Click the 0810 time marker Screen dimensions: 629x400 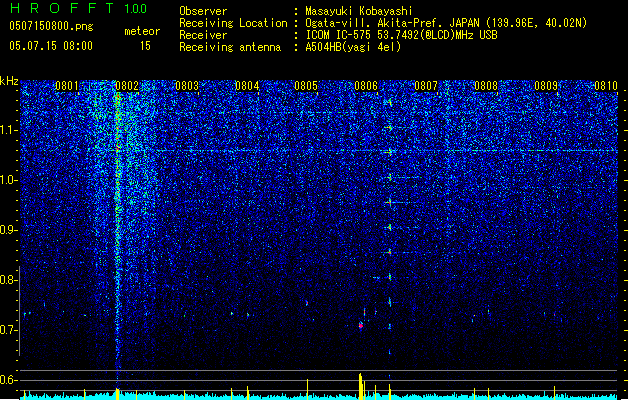[x=606, y=86]
